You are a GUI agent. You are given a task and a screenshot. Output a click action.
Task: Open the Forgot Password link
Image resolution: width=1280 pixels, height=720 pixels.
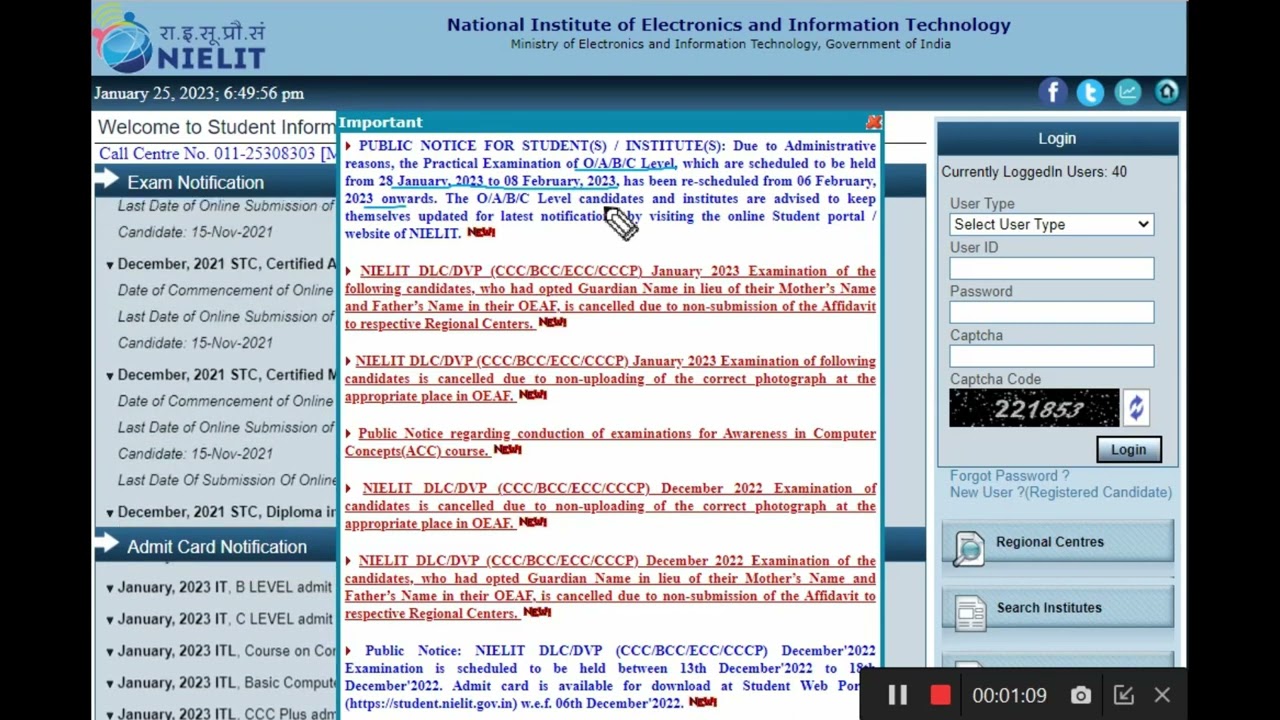1009,476
